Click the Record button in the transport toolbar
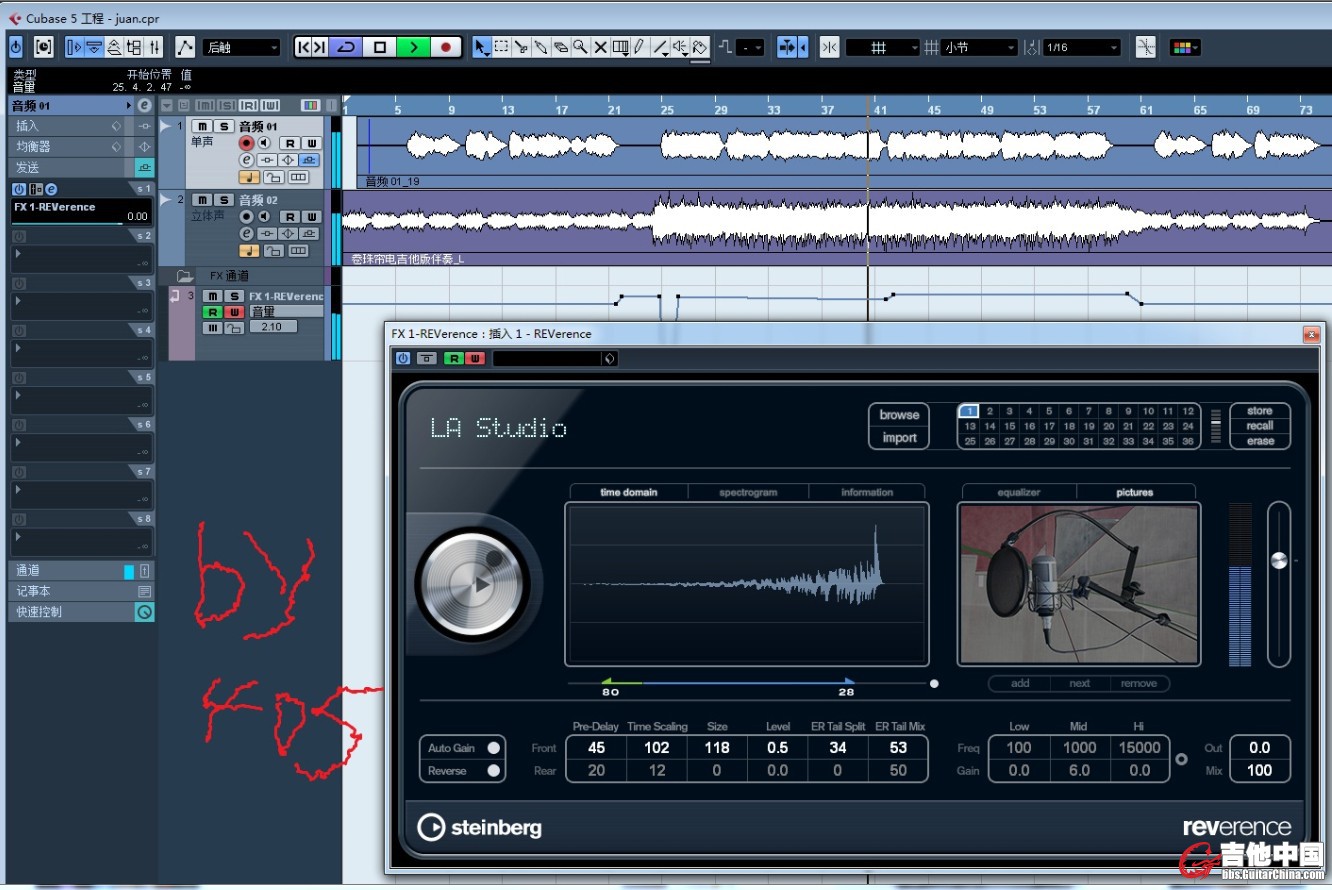The image size is (1332, 890). (446, 47)
